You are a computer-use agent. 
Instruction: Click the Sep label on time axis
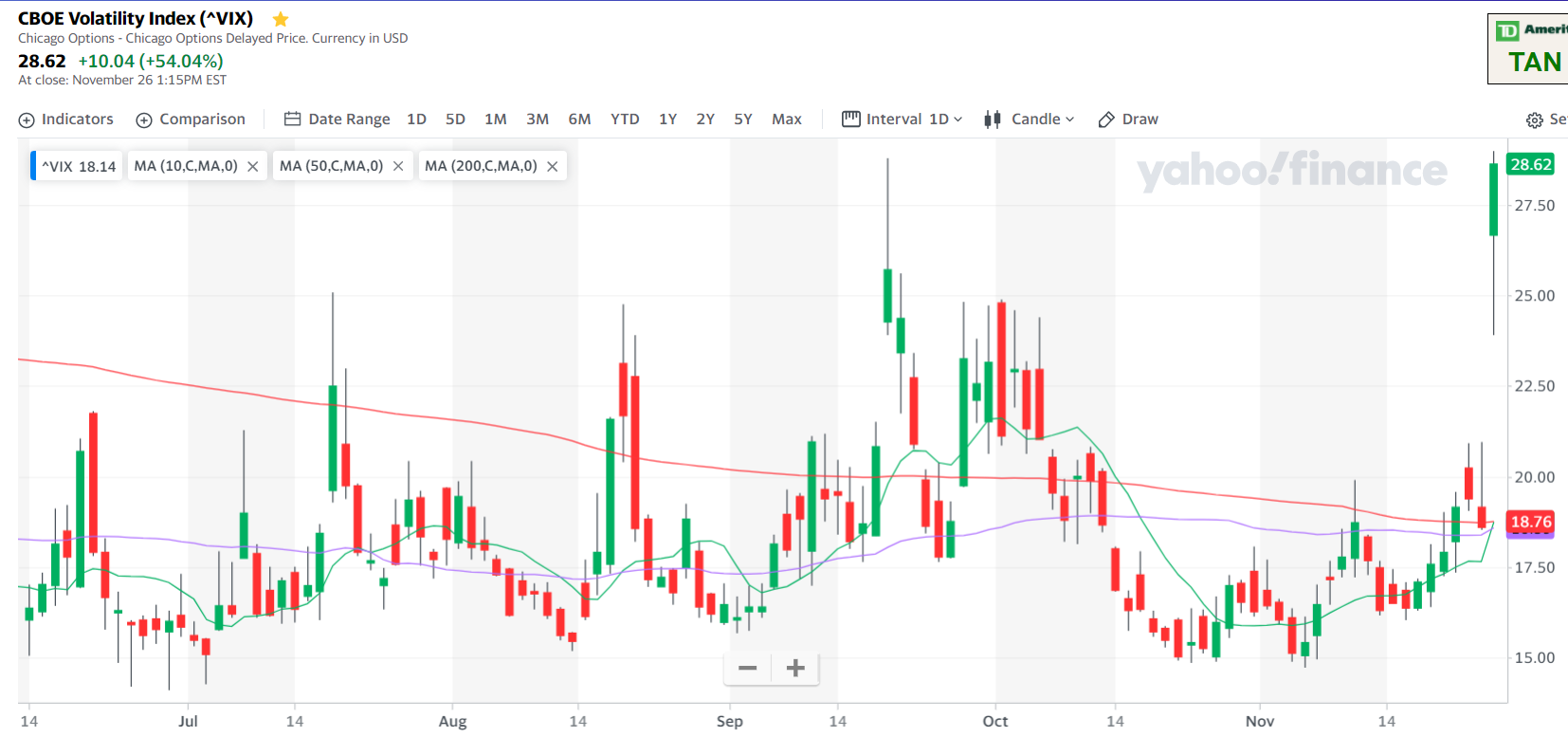point(730,722)
